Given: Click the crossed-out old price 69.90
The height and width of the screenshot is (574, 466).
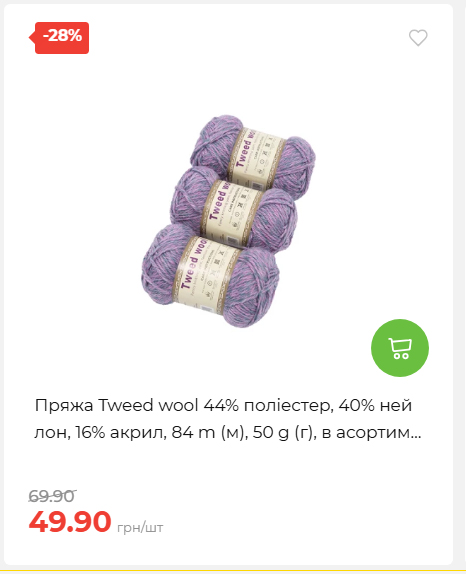Looking at the screenshot, I should click(x=52, y=496).
